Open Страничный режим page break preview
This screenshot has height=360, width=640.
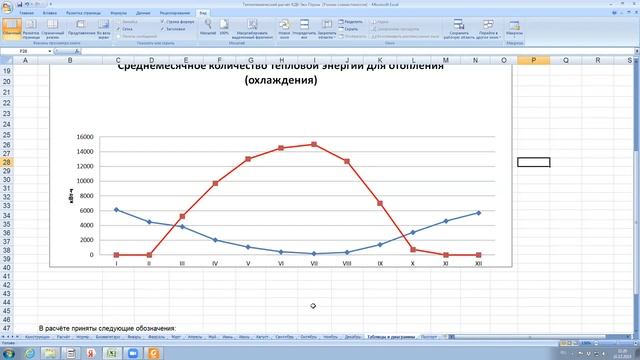pos(52,29)
